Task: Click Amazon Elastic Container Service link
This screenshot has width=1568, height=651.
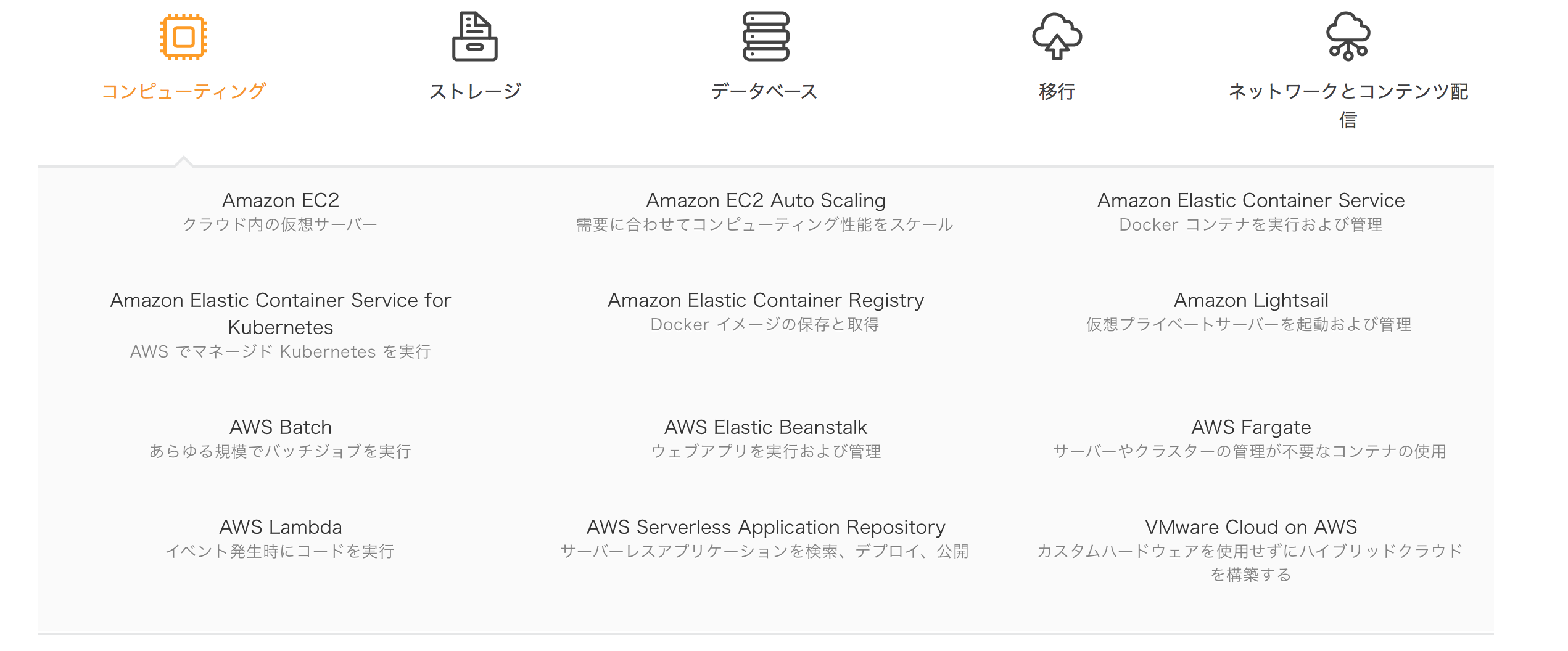Action: 1250,200
